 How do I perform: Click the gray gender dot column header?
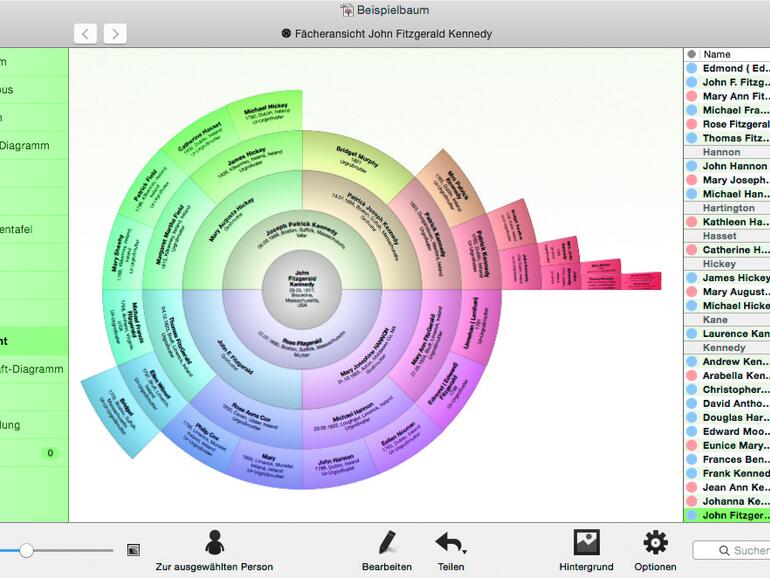pos(691,54)
